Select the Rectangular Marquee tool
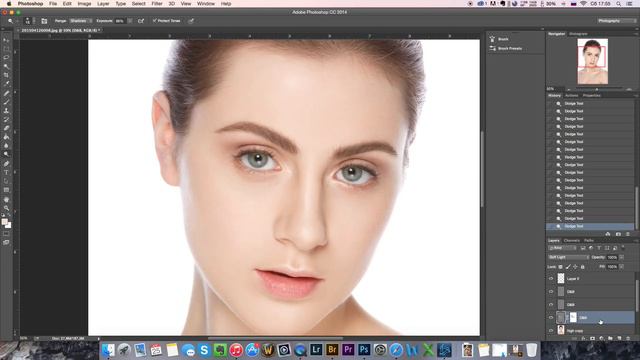 (x=6, y=49)
